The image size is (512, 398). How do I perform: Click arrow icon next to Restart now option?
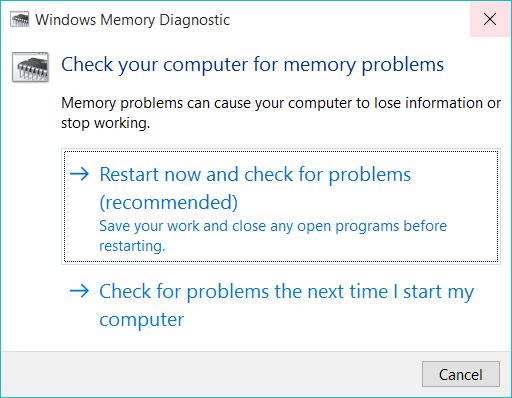click(79, 174)
